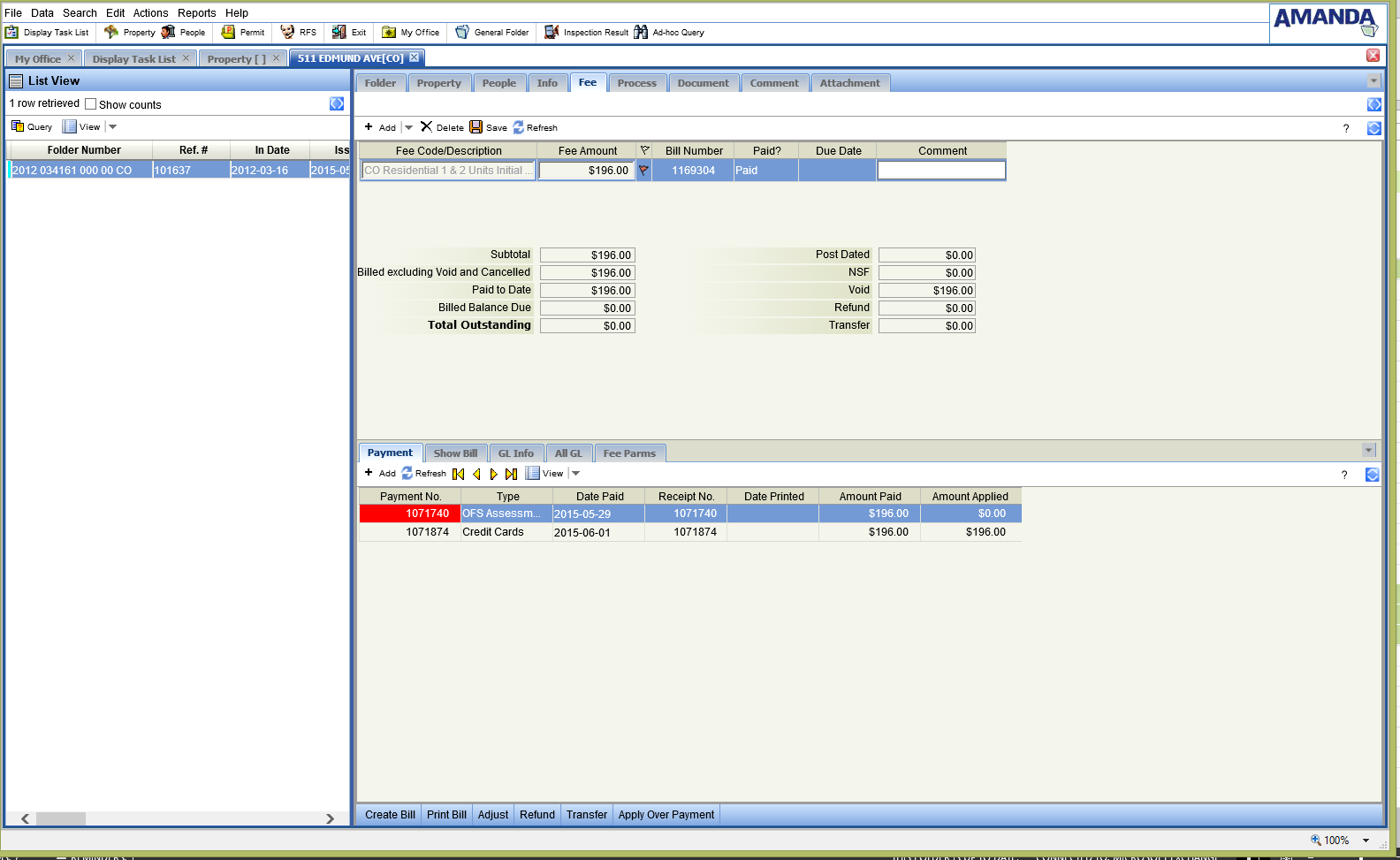Open the View dropdown in List View
Screen dimensions: 1400x860
(x=112, y=126)
